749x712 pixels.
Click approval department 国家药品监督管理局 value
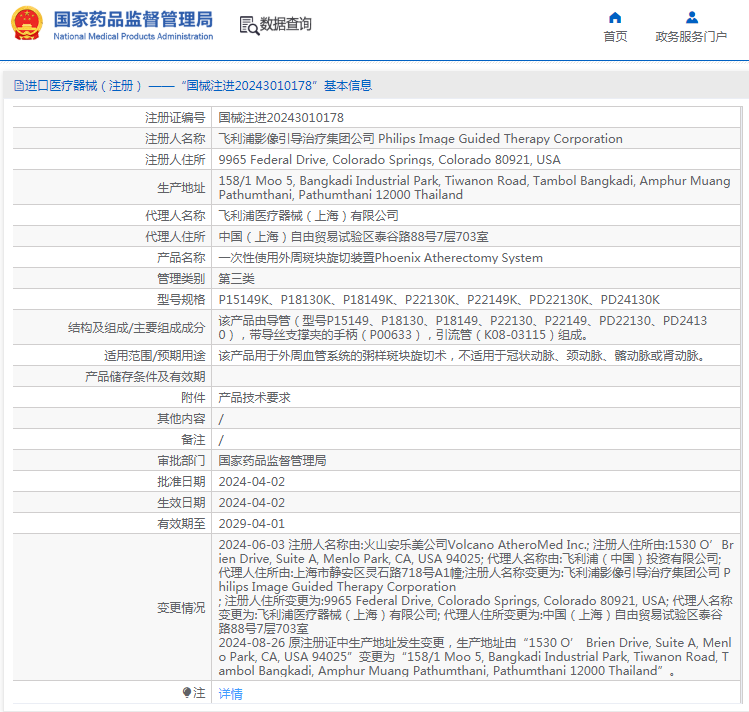(x=272, y=461)
